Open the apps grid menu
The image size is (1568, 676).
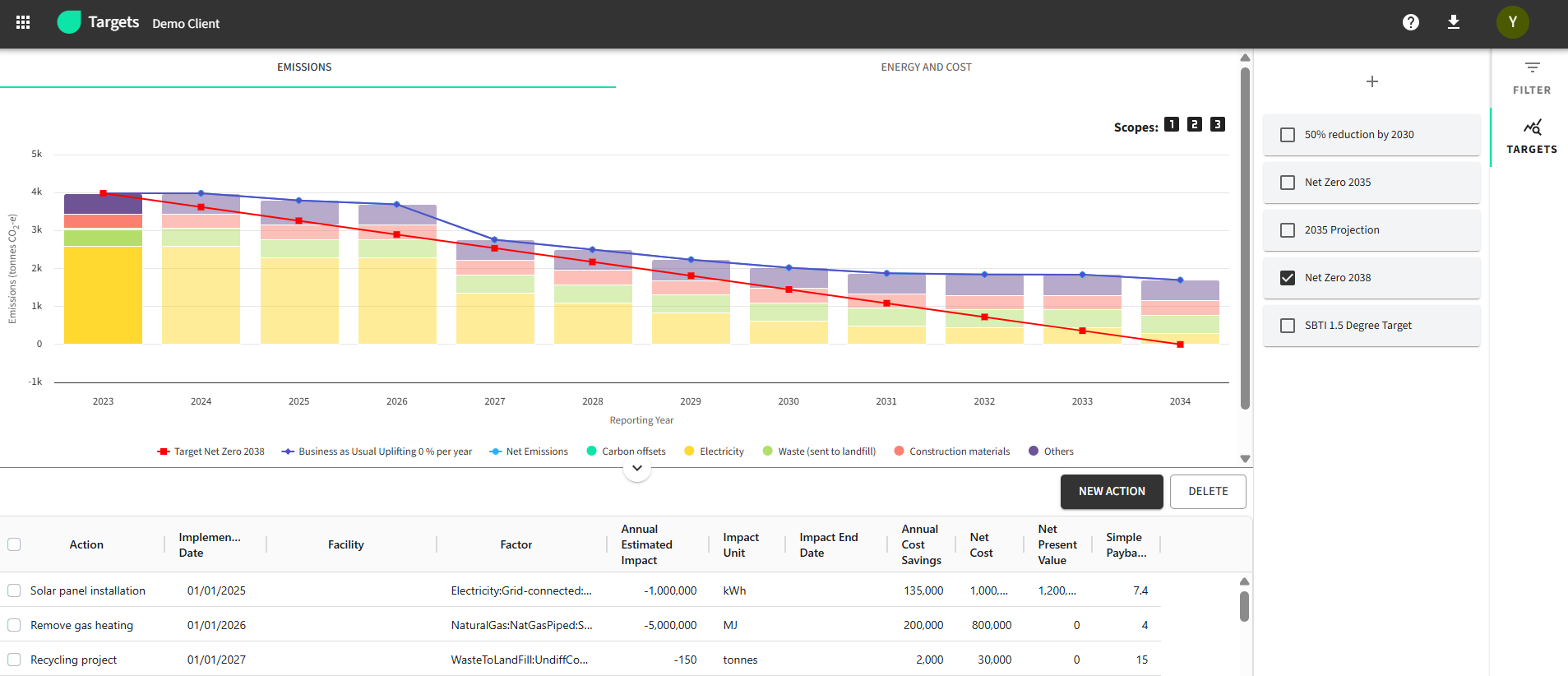coord(23,23)
